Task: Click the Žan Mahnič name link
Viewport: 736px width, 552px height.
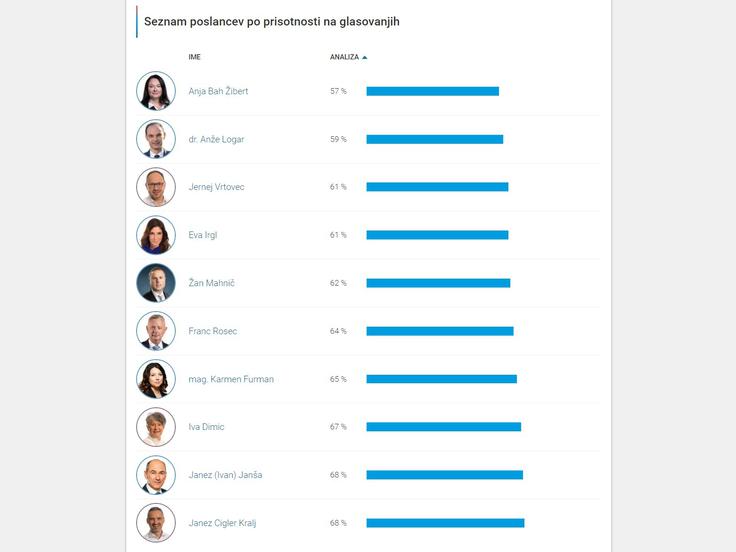Action: pos(211,283)
